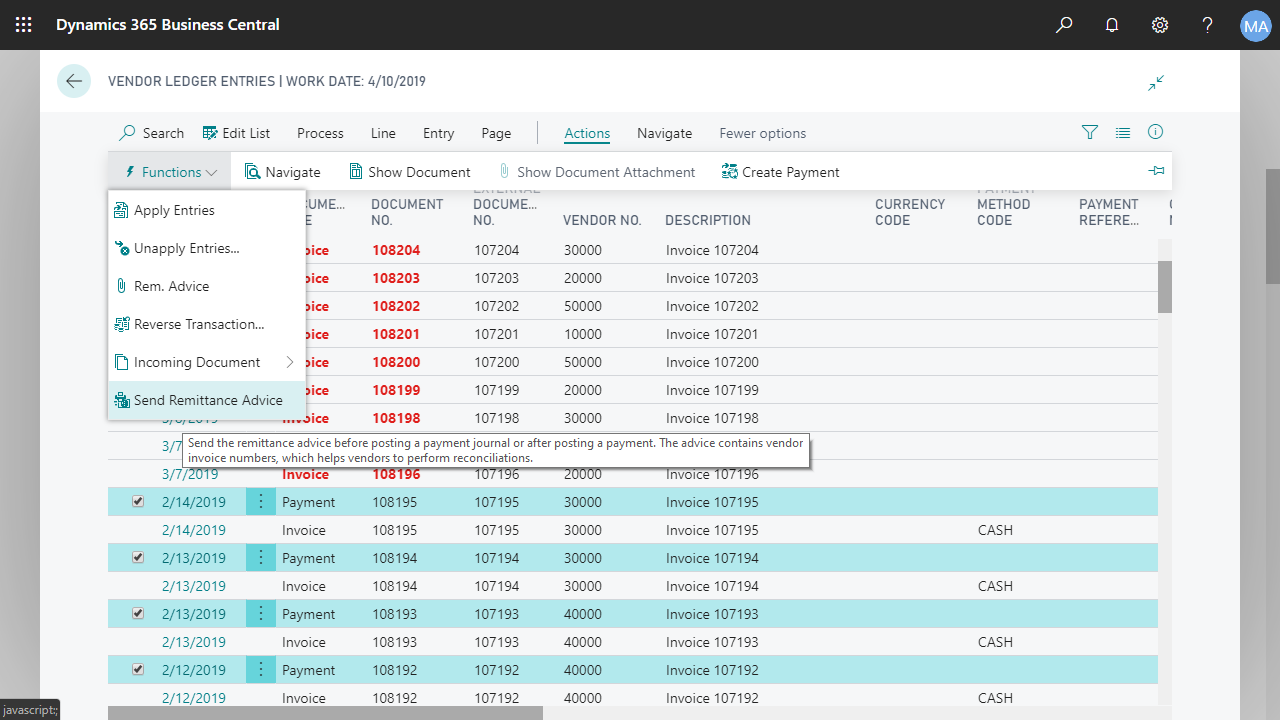Pin the action bar with the pin icon
Viewport: 1280px width, 720px height.
(1157, 171)
